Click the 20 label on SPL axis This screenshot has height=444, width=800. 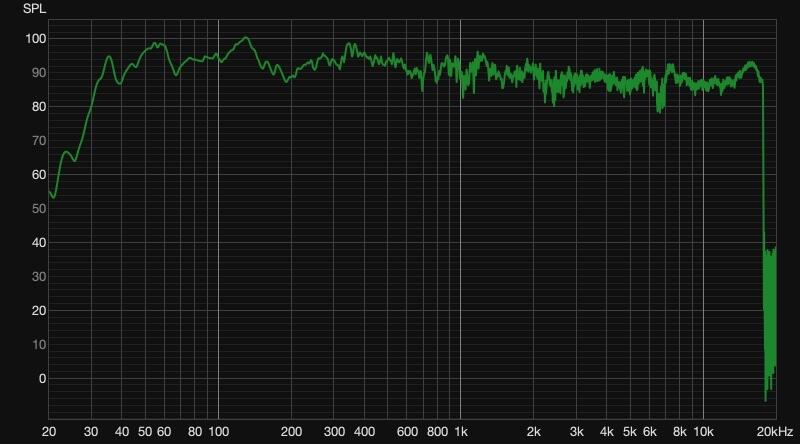click(x=39, y=311)
